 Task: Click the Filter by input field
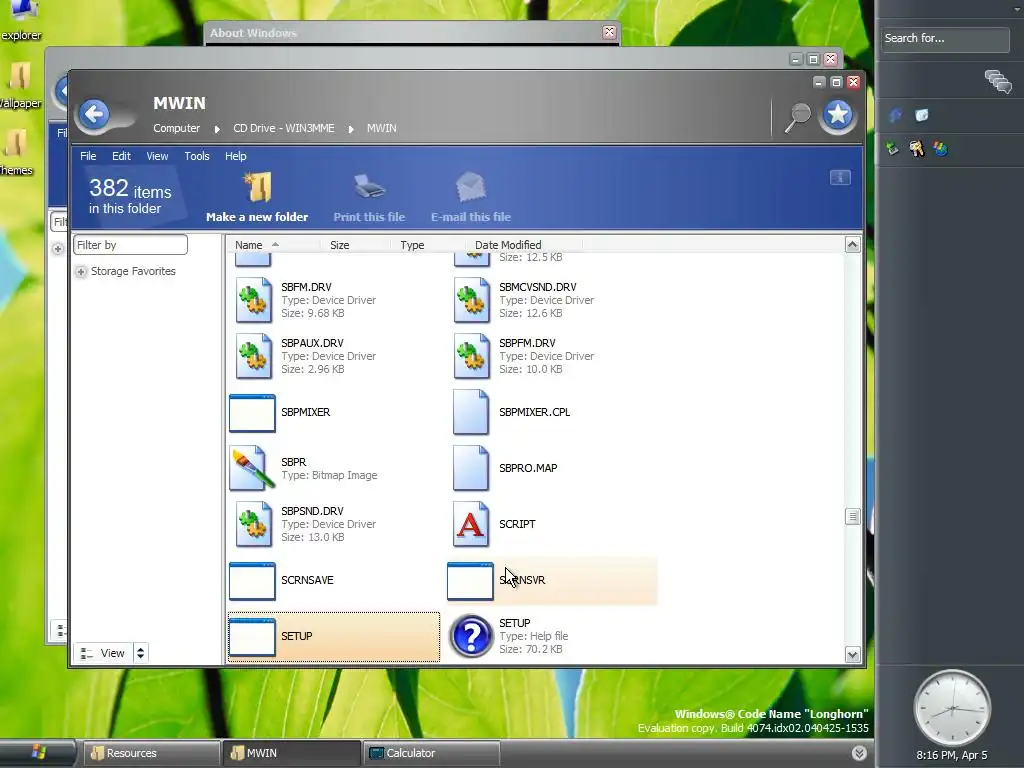click(131, 245)
